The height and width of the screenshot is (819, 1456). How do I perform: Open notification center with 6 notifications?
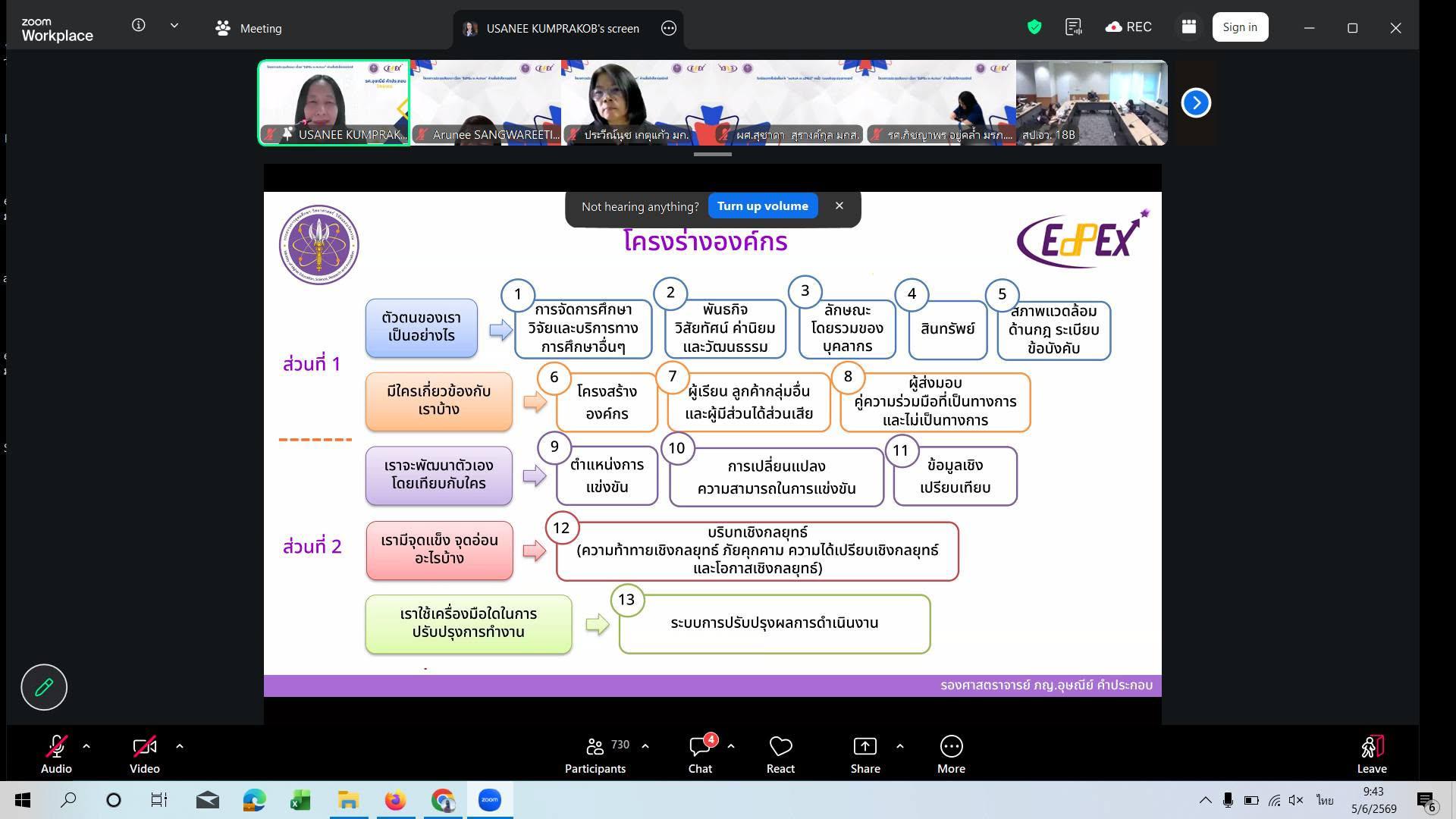pyautogui.click(x=1426, y=801)
